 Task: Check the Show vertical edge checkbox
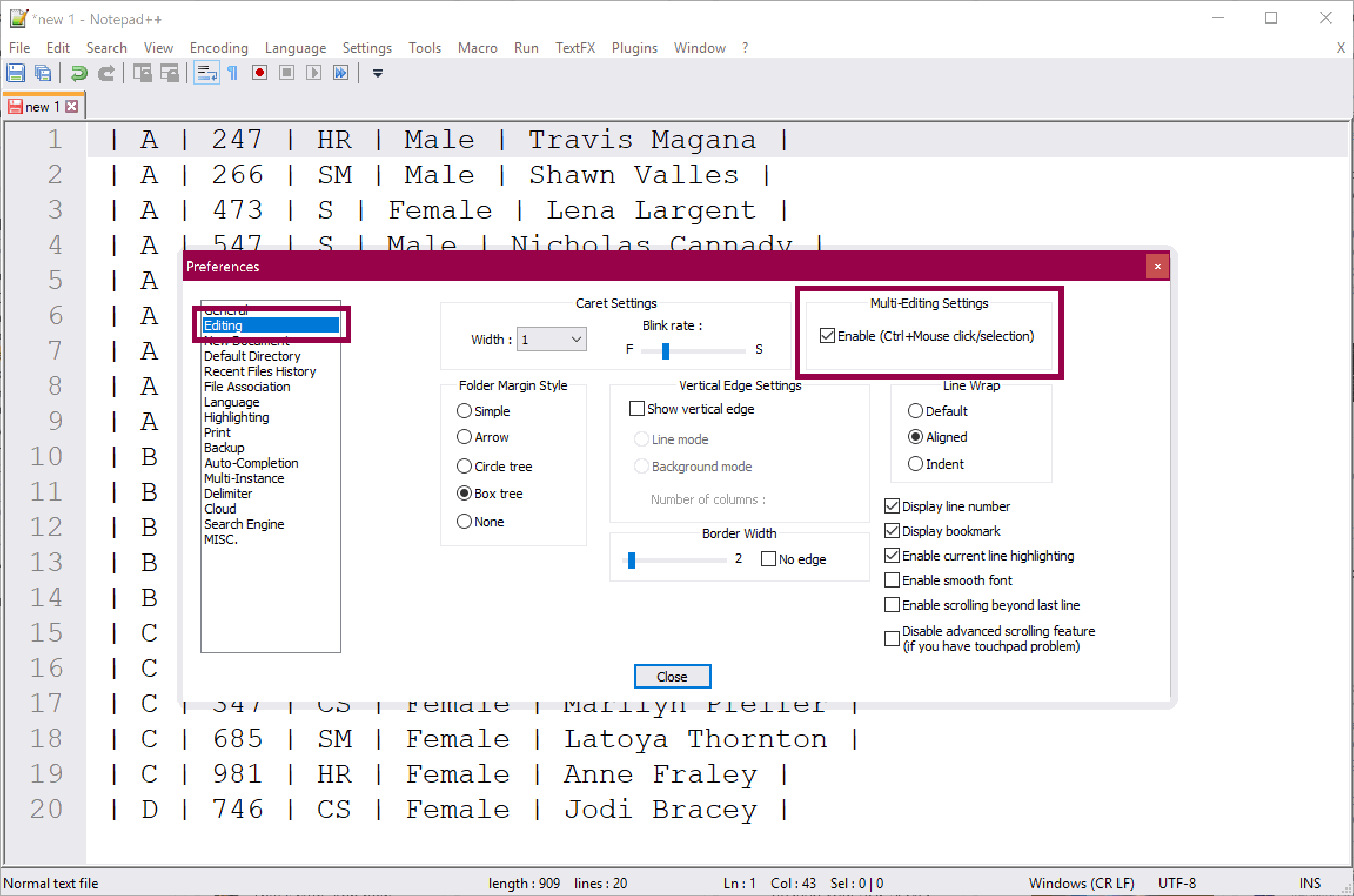636,409
